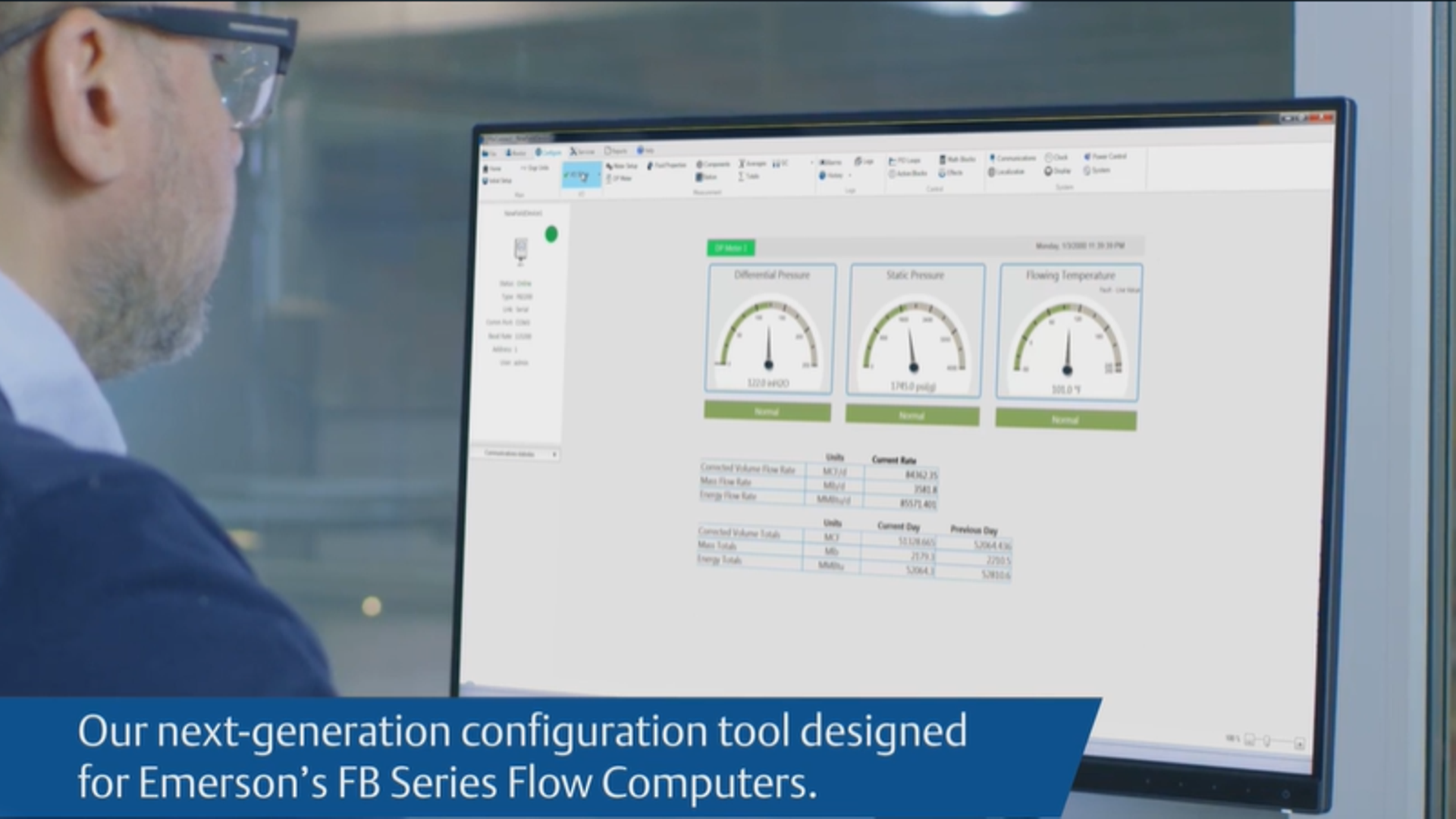The width and height of the screenshot is (1456, 819).
Task: Open Clock in the System group
Action: click(x=1056, y=157)
